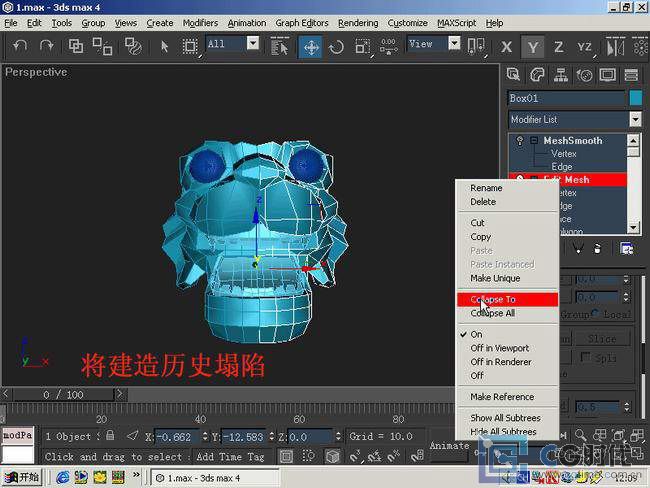
Task: Click the Make Unique stack icon
Action: [x=578, y=248]
